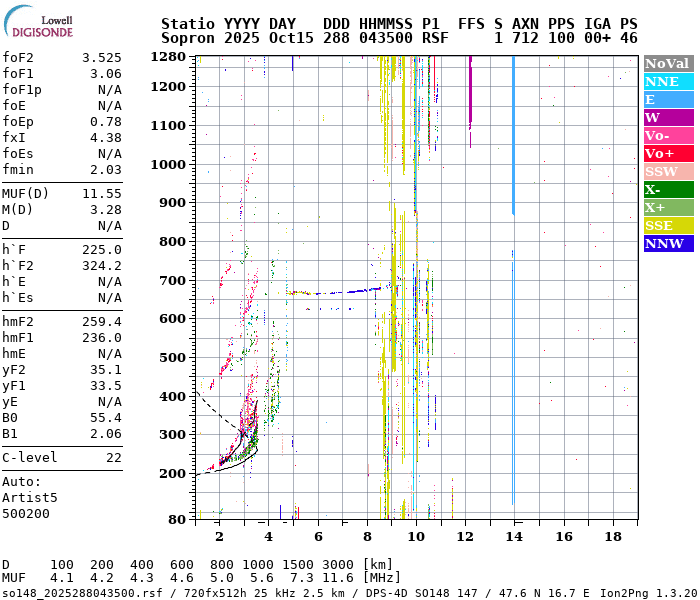700x600 pixels.
Task: Select the blue E legend entry
Action: [668, 100]
